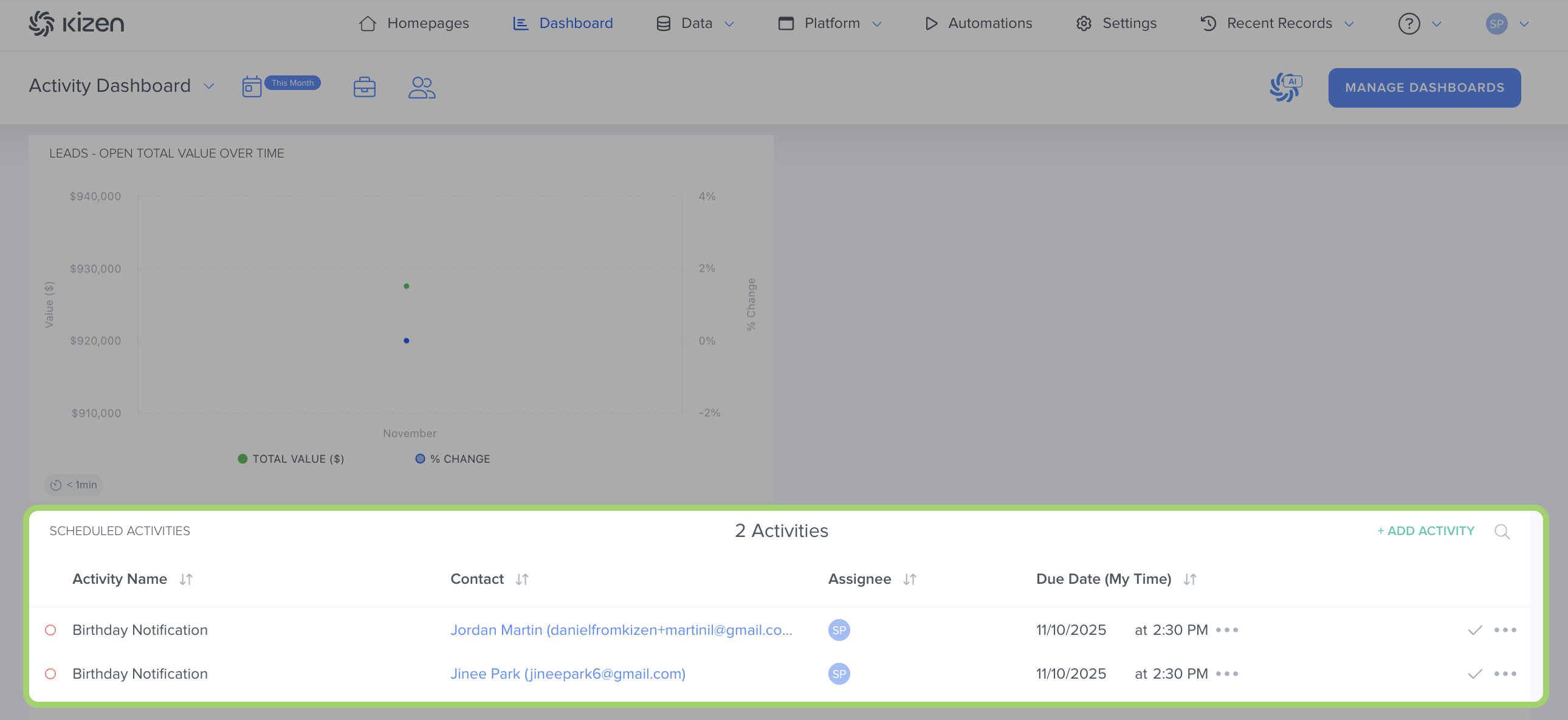
Task: Toggle circle for Jordan Martin Birthday Notification
Action: tap(51, 630)
